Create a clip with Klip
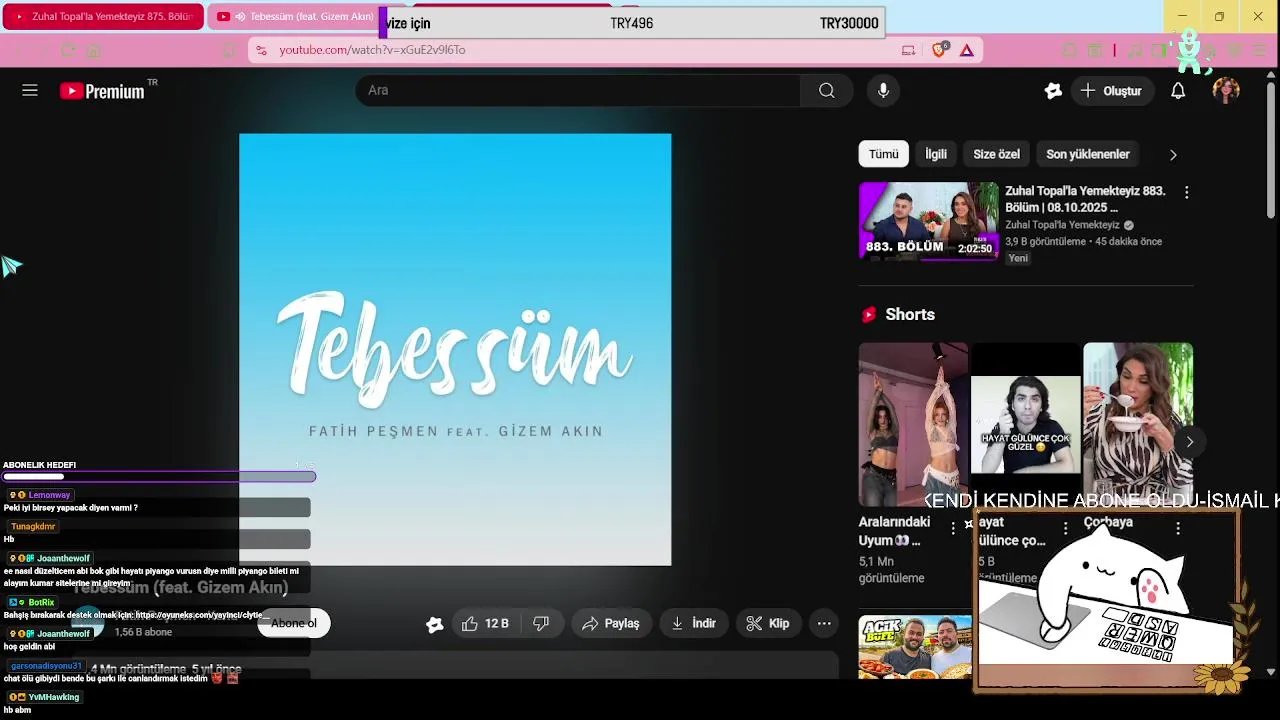The width and height of the screenshot is (1280, 720). pos(769,623)
